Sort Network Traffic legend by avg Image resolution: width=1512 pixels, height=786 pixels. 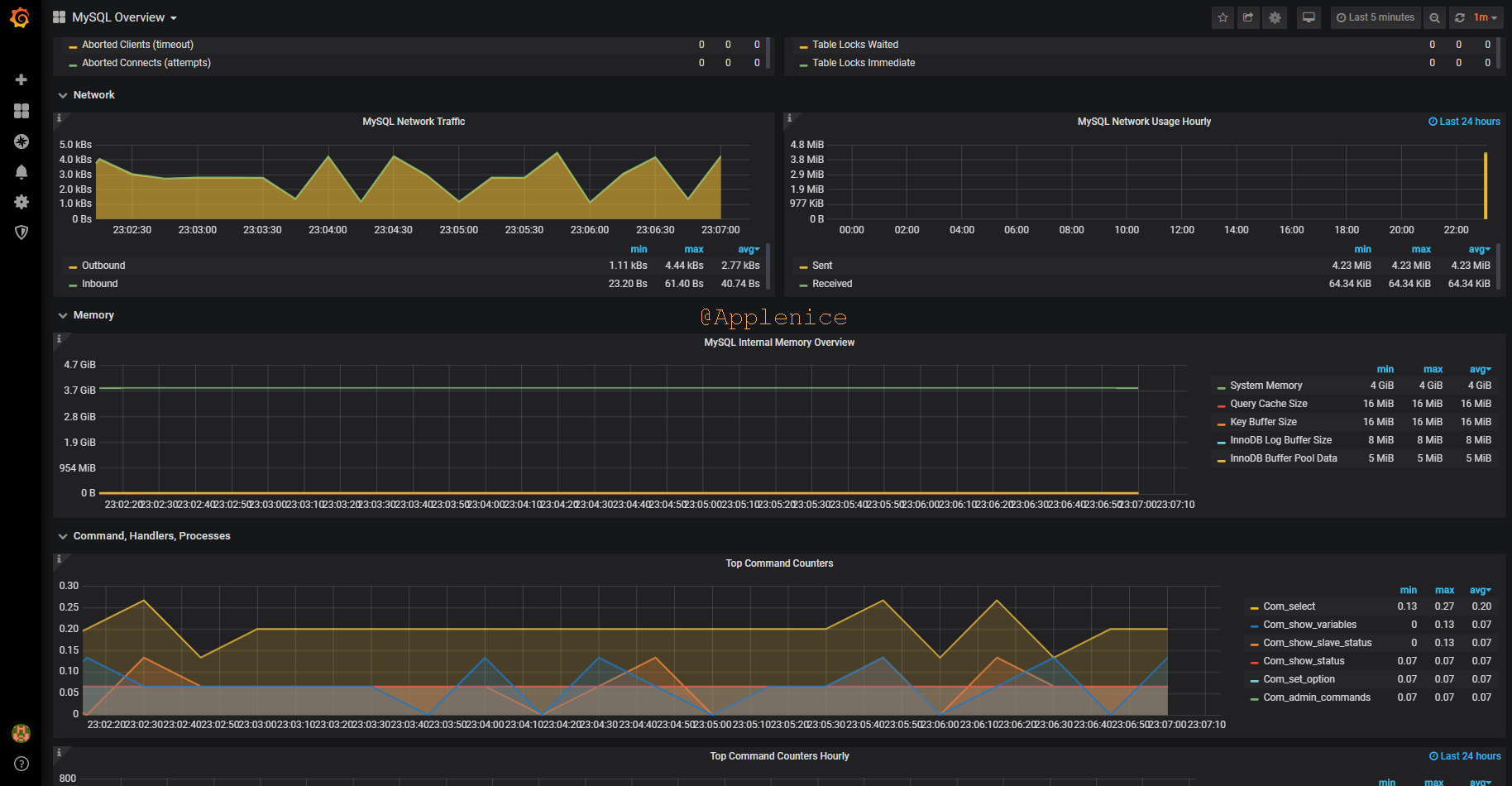point(749,249)
